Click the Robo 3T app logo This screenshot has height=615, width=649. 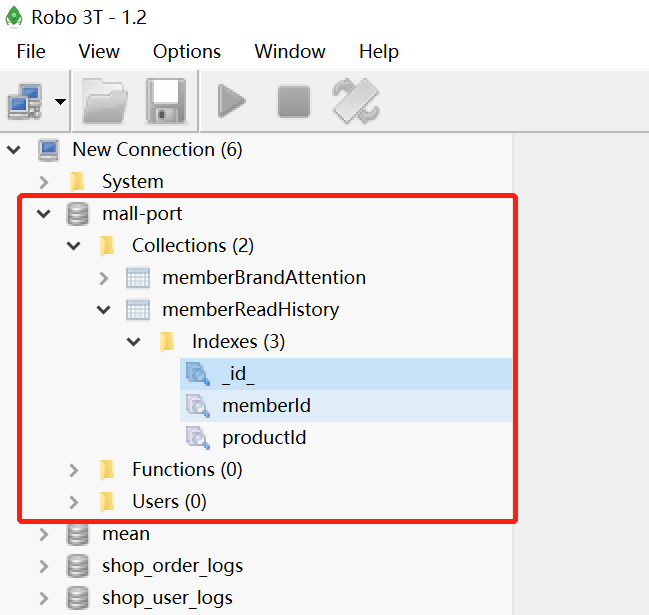click(x=14, y=17)
